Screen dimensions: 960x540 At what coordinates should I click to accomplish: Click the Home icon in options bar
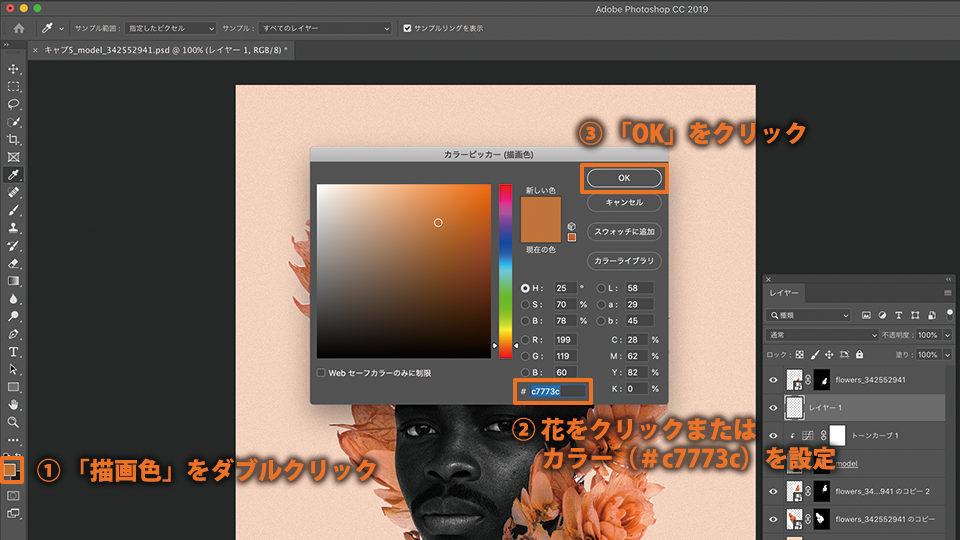tap(19, 28)
